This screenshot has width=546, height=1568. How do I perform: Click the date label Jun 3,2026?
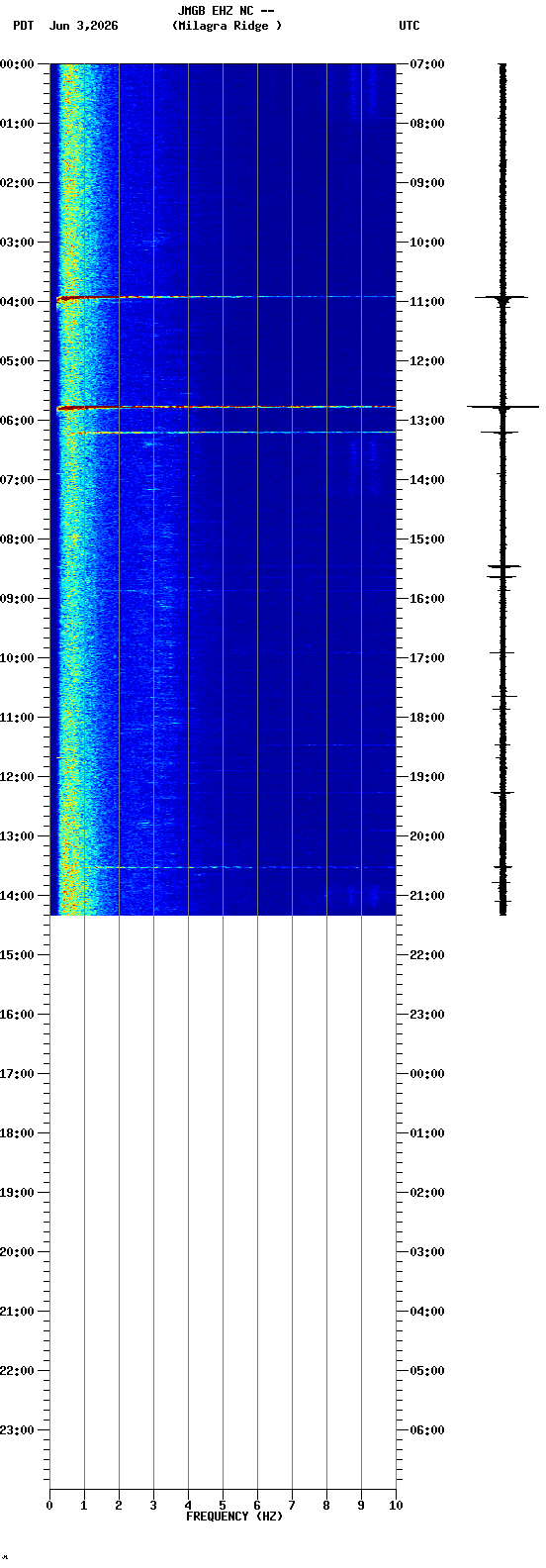[84, 26]
